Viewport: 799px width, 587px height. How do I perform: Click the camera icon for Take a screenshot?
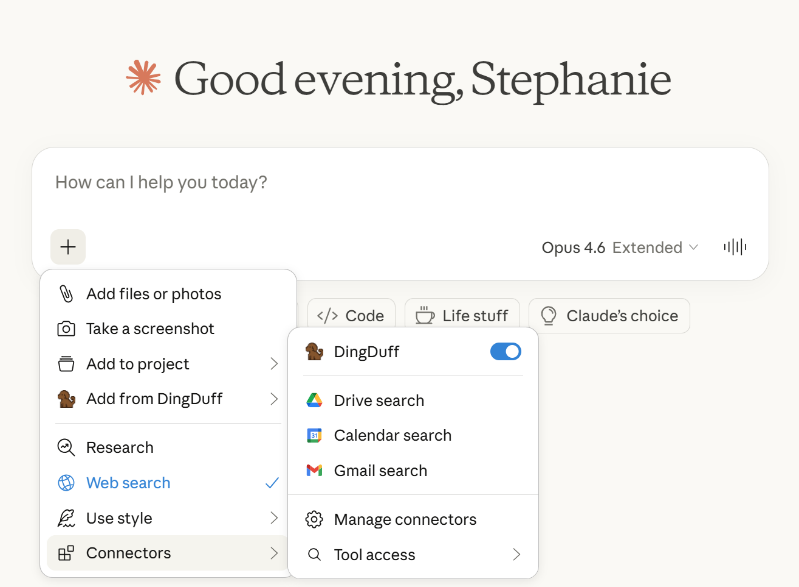click(66, 328)
